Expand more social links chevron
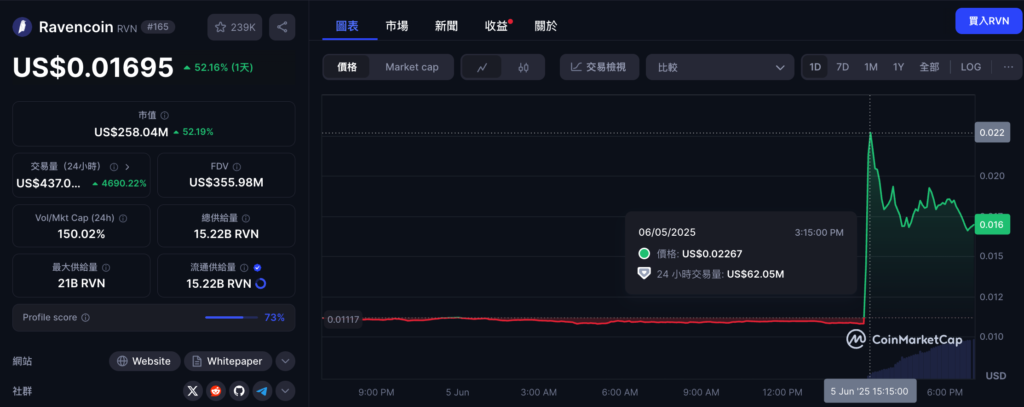This screenshot has height=407, width=1024. (x=285, y=391)
